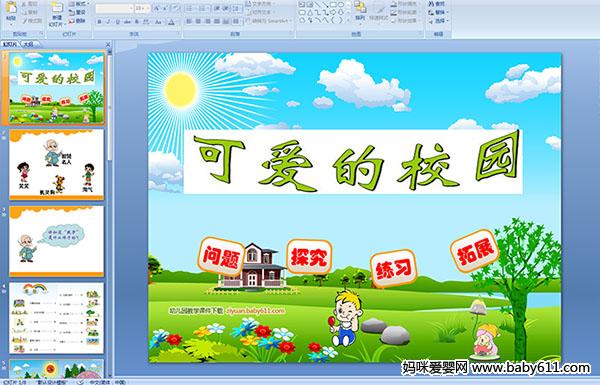Select the second slide thumbnail with characters

point(57,164)
